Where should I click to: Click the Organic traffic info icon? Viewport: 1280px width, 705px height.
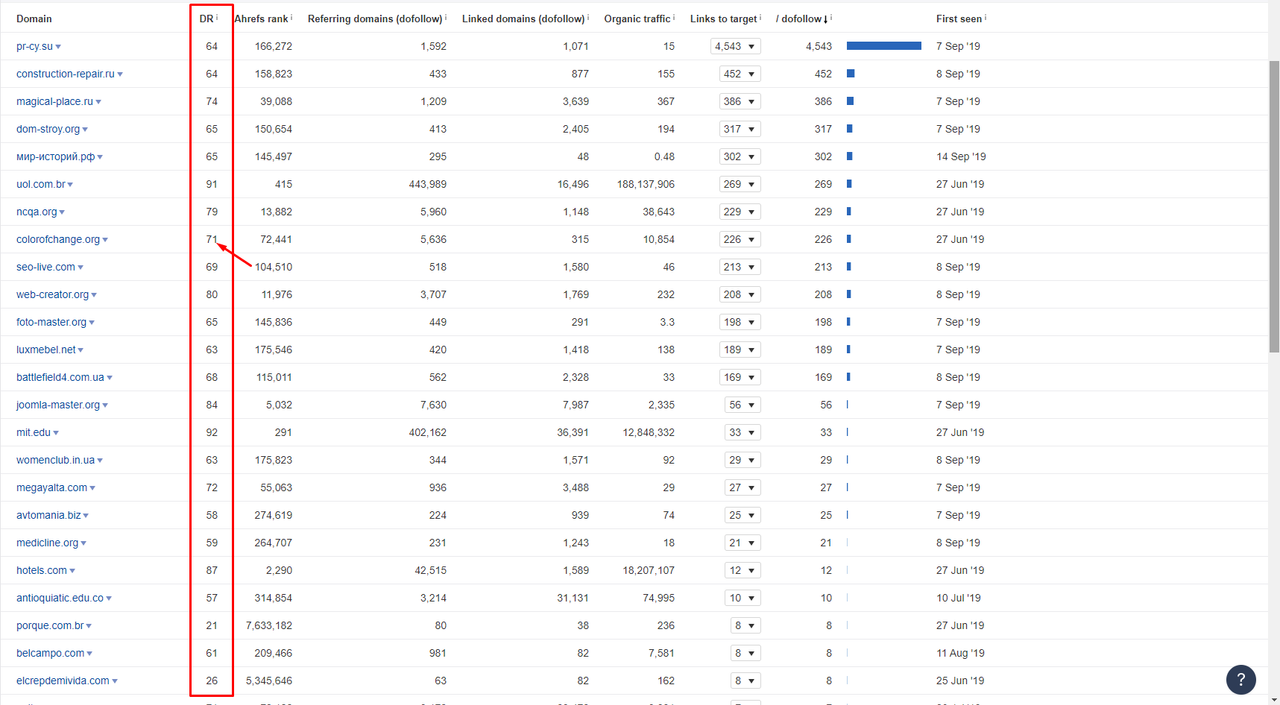675,17
